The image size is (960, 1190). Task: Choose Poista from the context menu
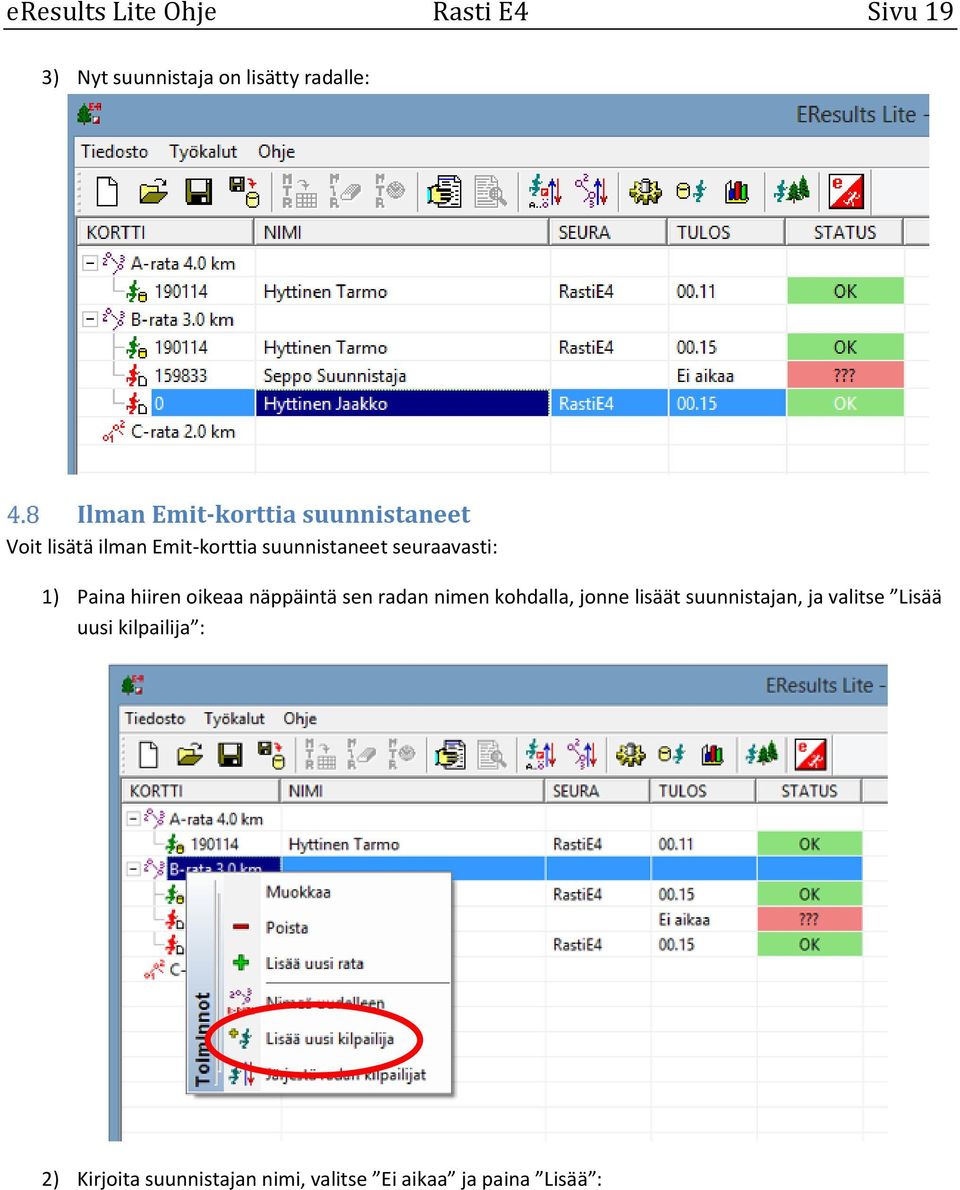[287, 927]
